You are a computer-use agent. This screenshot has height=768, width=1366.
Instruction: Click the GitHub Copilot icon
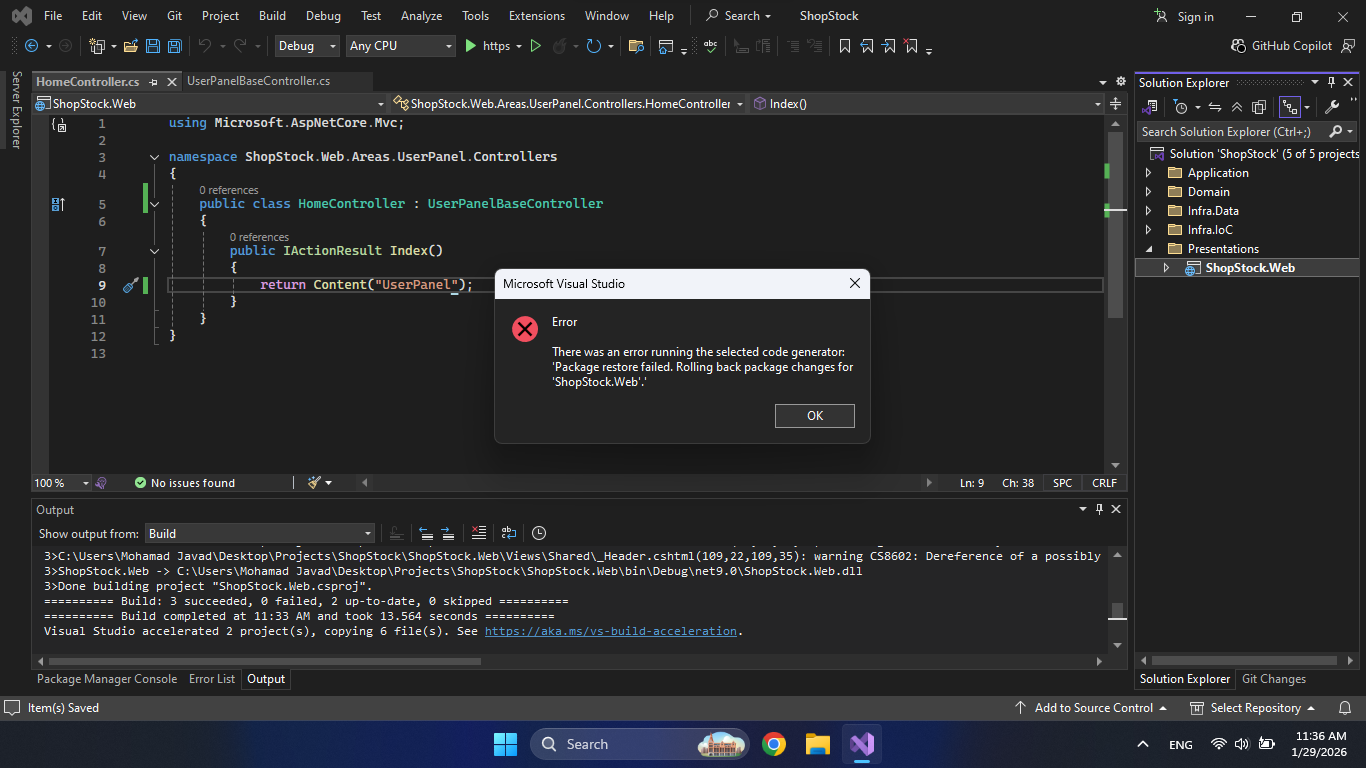[x=1240, y=46]
